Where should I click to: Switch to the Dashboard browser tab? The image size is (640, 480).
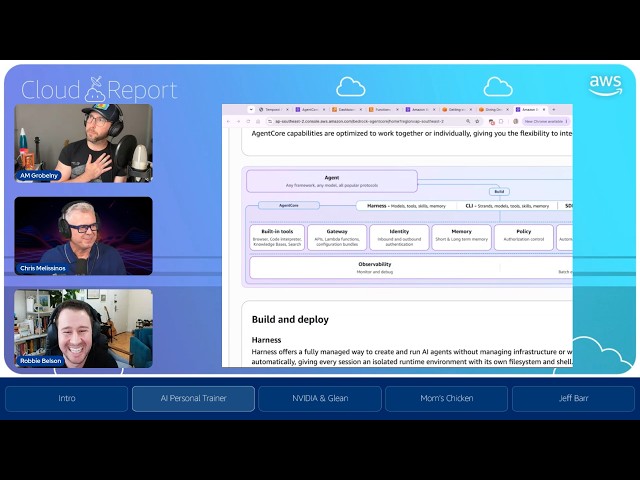347,109
